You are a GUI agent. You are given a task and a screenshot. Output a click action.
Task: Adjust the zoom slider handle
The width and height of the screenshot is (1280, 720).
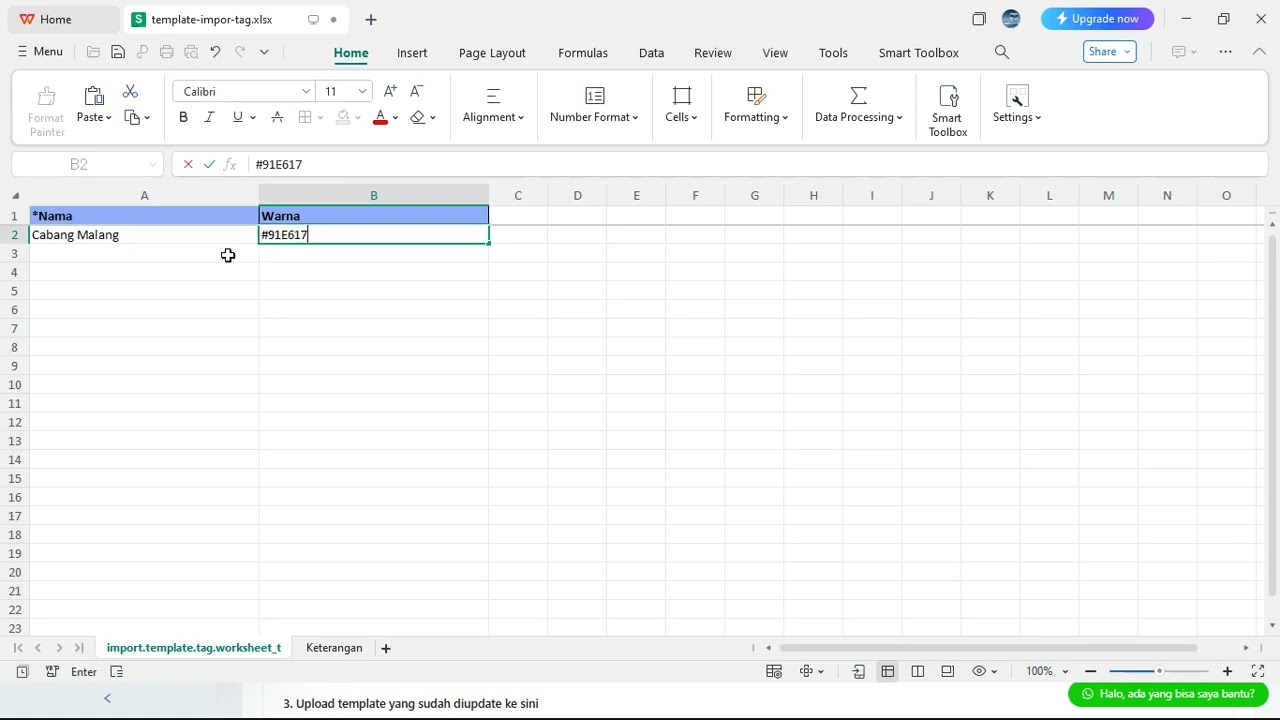(1159, 671)
